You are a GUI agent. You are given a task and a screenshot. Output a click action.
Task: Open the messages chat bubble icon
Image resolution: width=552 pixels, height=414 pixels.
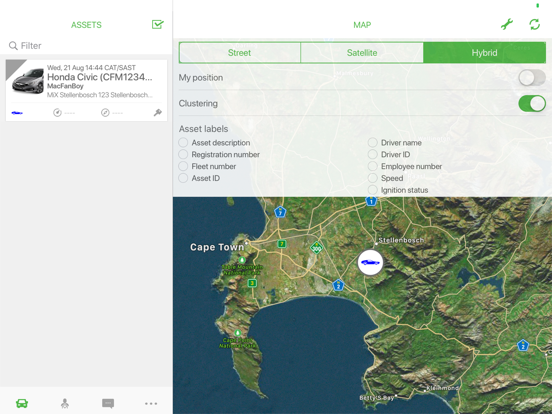pyautogui.click(x=108, y=403)
